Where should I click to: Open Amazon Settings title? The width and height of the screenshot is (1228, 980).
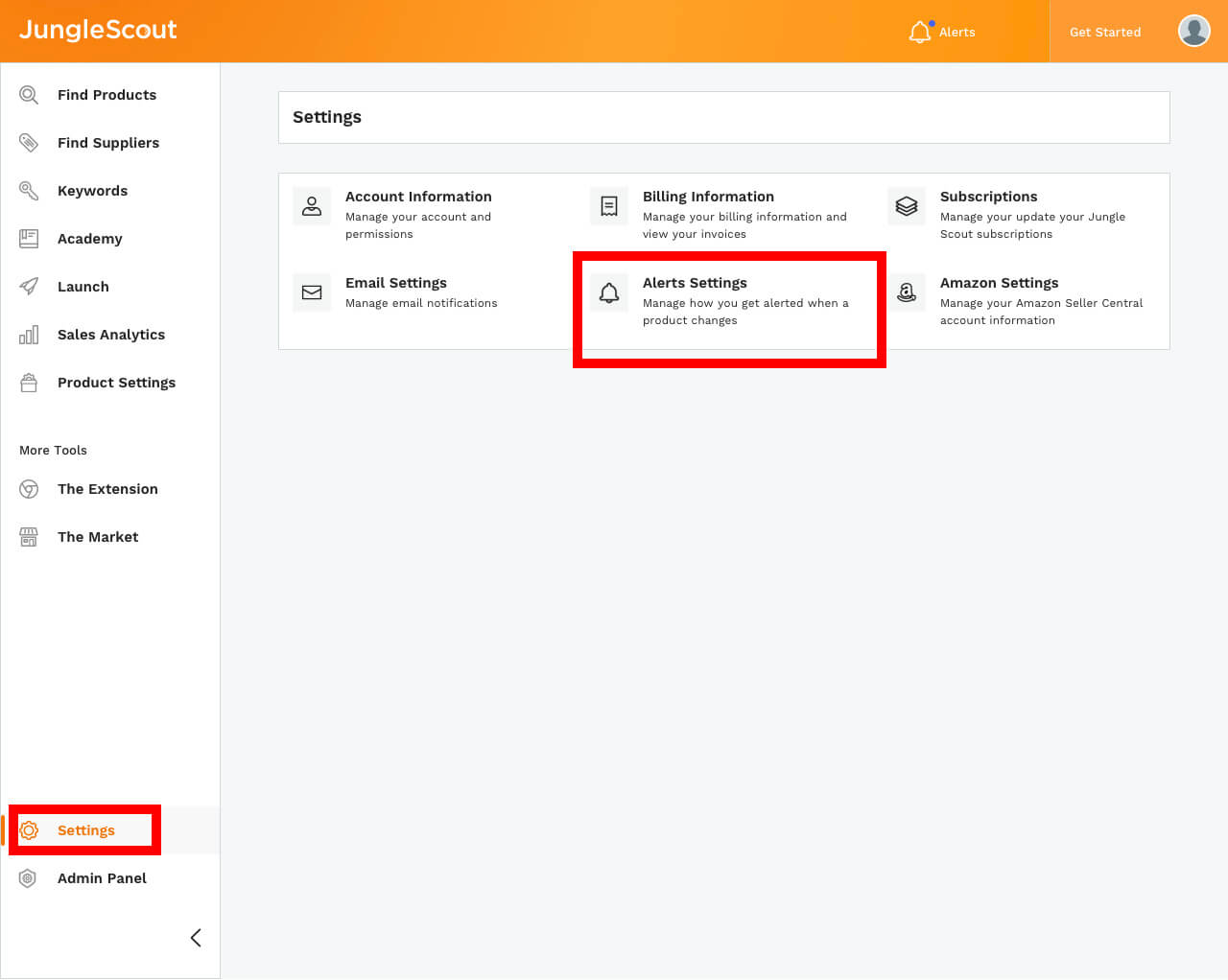click(x=999, y=283)
